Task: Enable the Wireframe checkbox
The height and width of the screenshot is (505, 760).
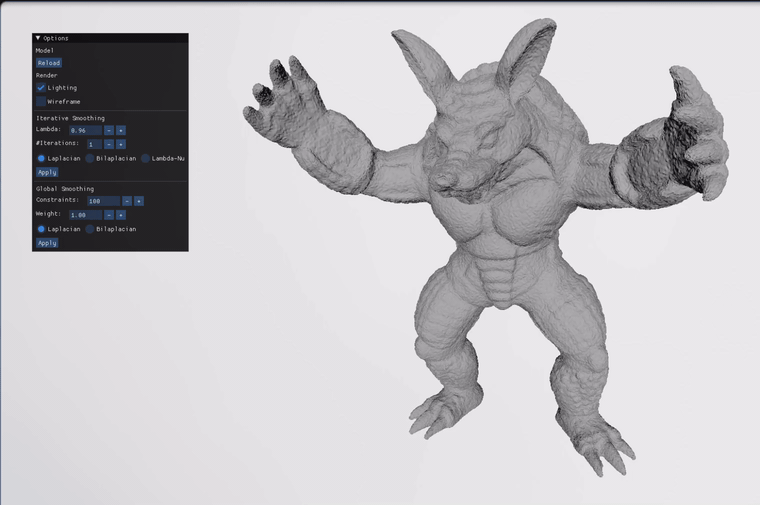Action: coord(41,101)
